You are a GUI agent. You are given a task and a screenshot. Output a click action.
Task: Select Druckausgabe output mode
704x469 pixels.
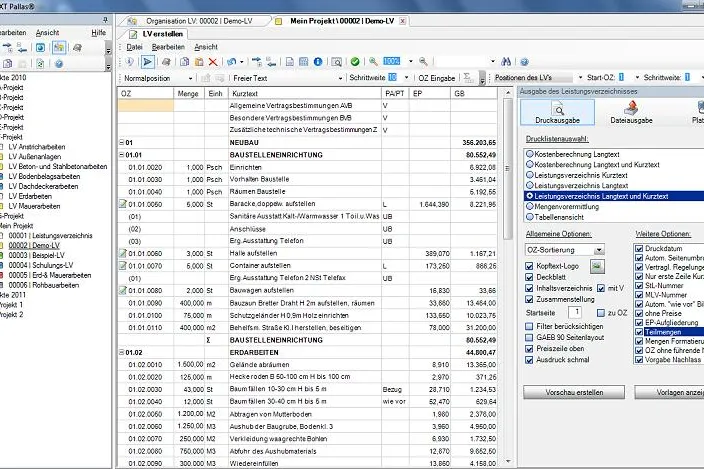coord(558,112)
